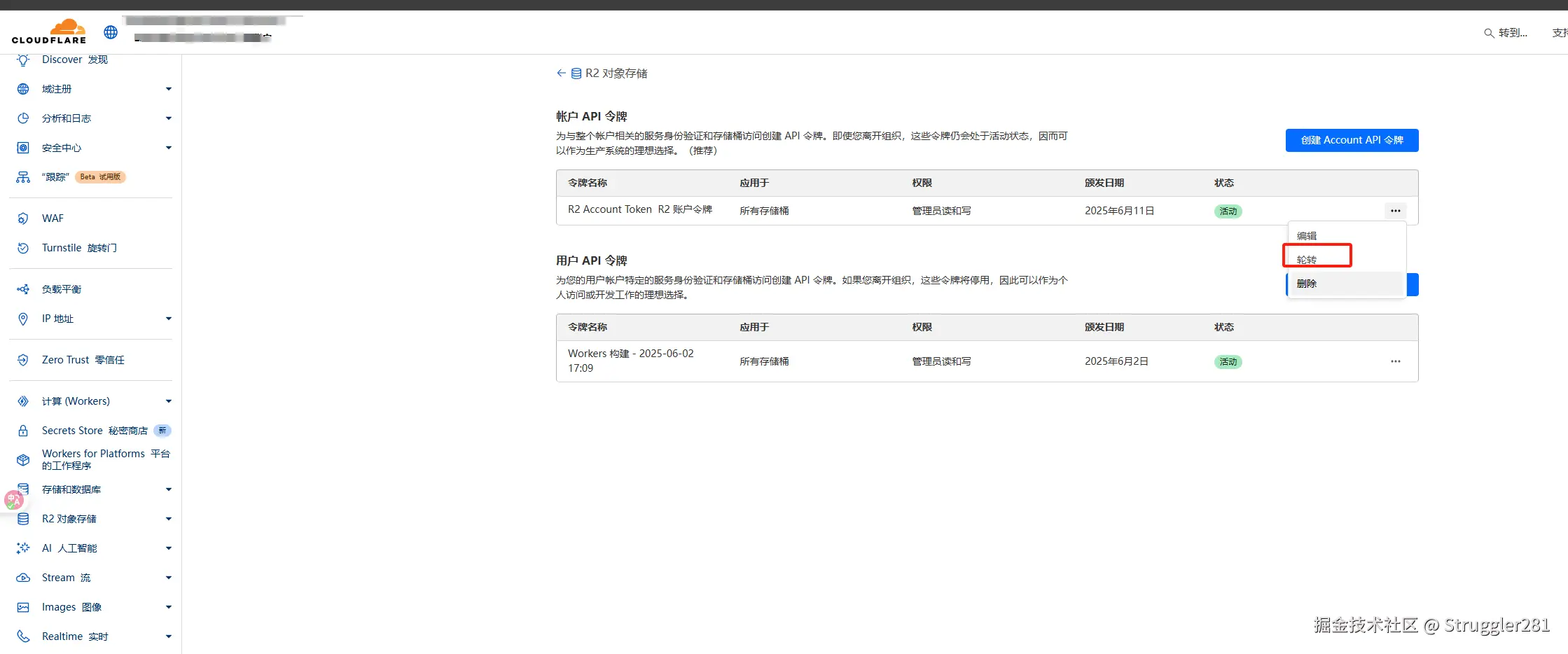
Task: Open the WAF sidebar link
Action: 53,218
